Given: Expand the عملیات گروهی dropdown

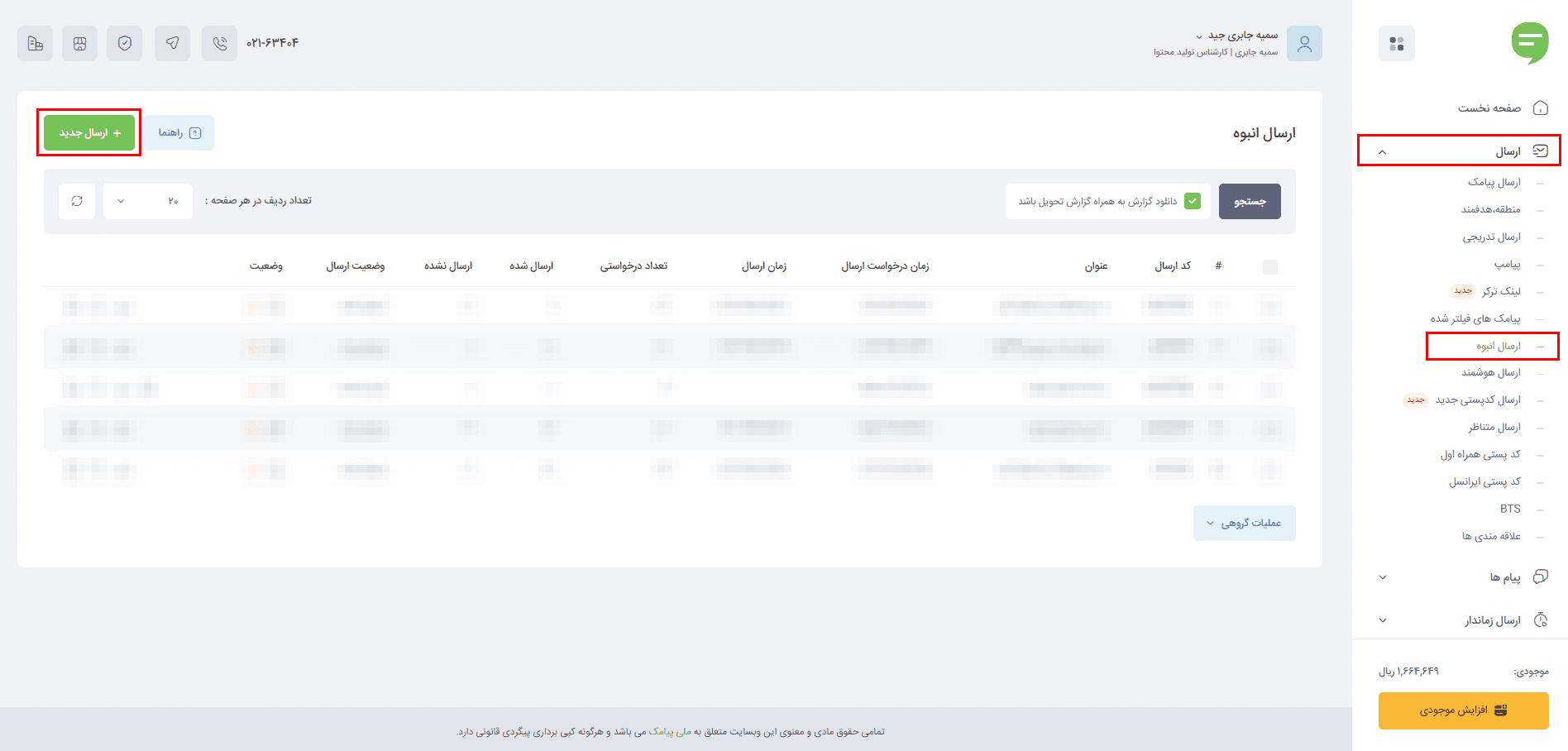Looking at the screenshot, I should [x=1244, y=523].
